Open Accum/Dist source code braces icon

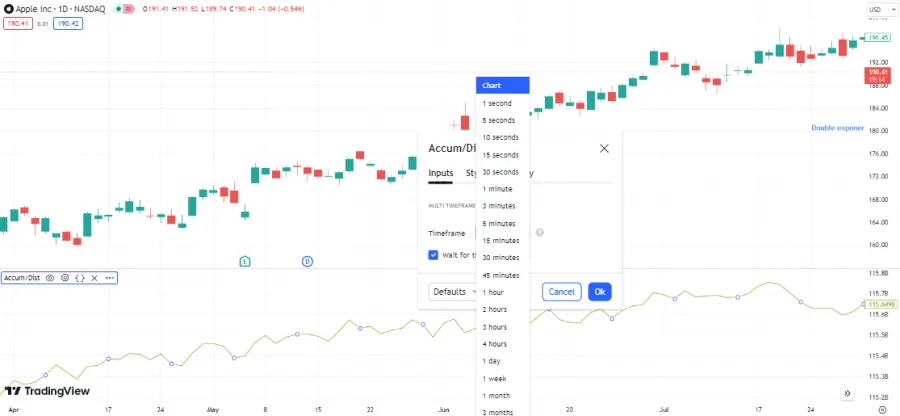[x=80, y=278]
